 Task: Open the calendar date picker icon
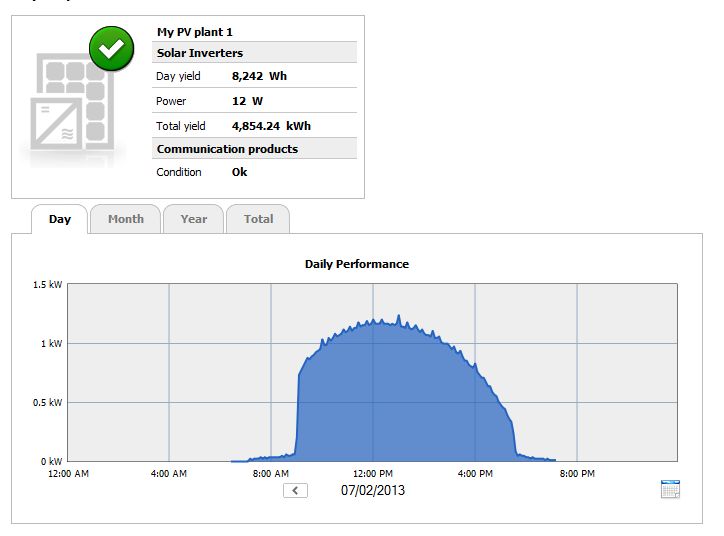point(670,489)
